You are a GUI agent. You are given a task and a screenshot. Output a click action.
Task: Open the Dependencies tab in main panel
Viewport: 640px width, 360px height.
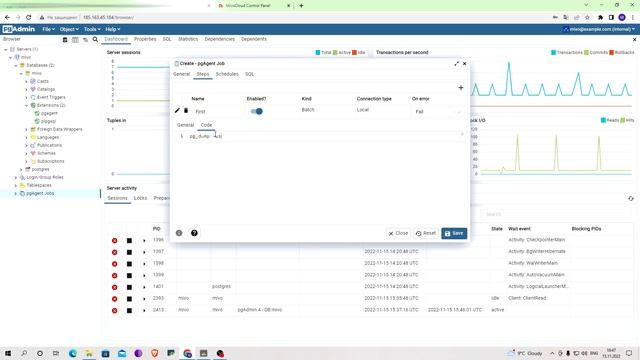220,39
